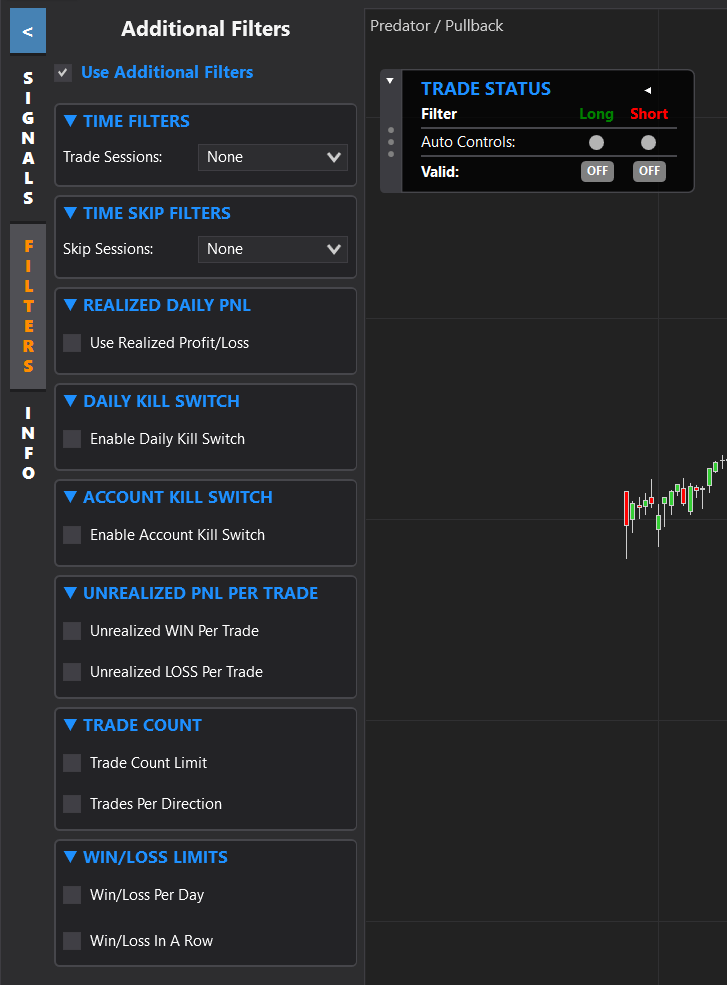
Task: Open the Skip Sessions dropdown
Action: [x=272, y=249]
